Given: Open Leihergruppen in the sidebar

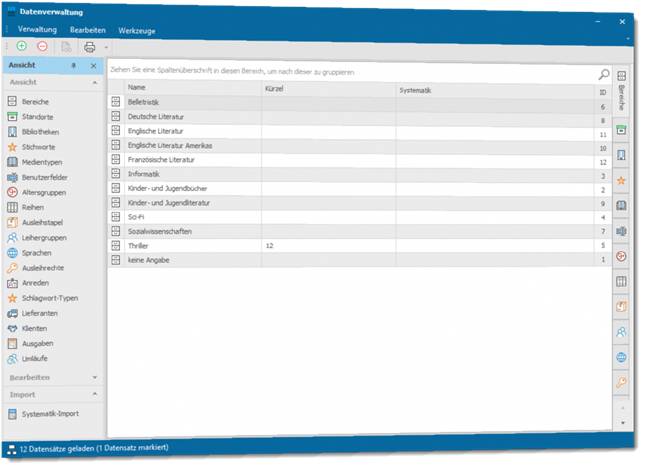Looking at the screenshot, I should point(37,238).
